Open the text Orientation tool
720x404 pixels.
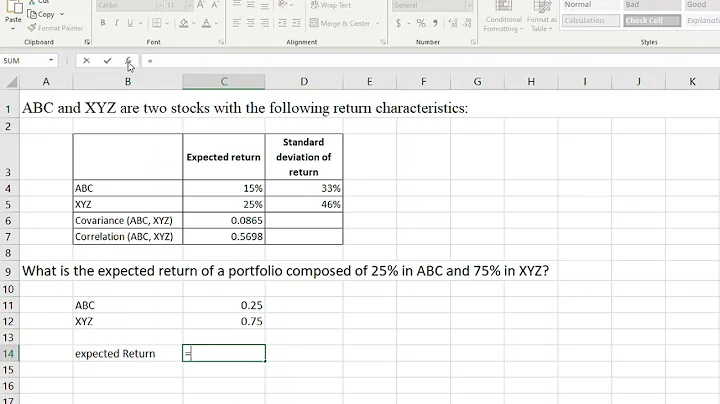click(285, 5)
